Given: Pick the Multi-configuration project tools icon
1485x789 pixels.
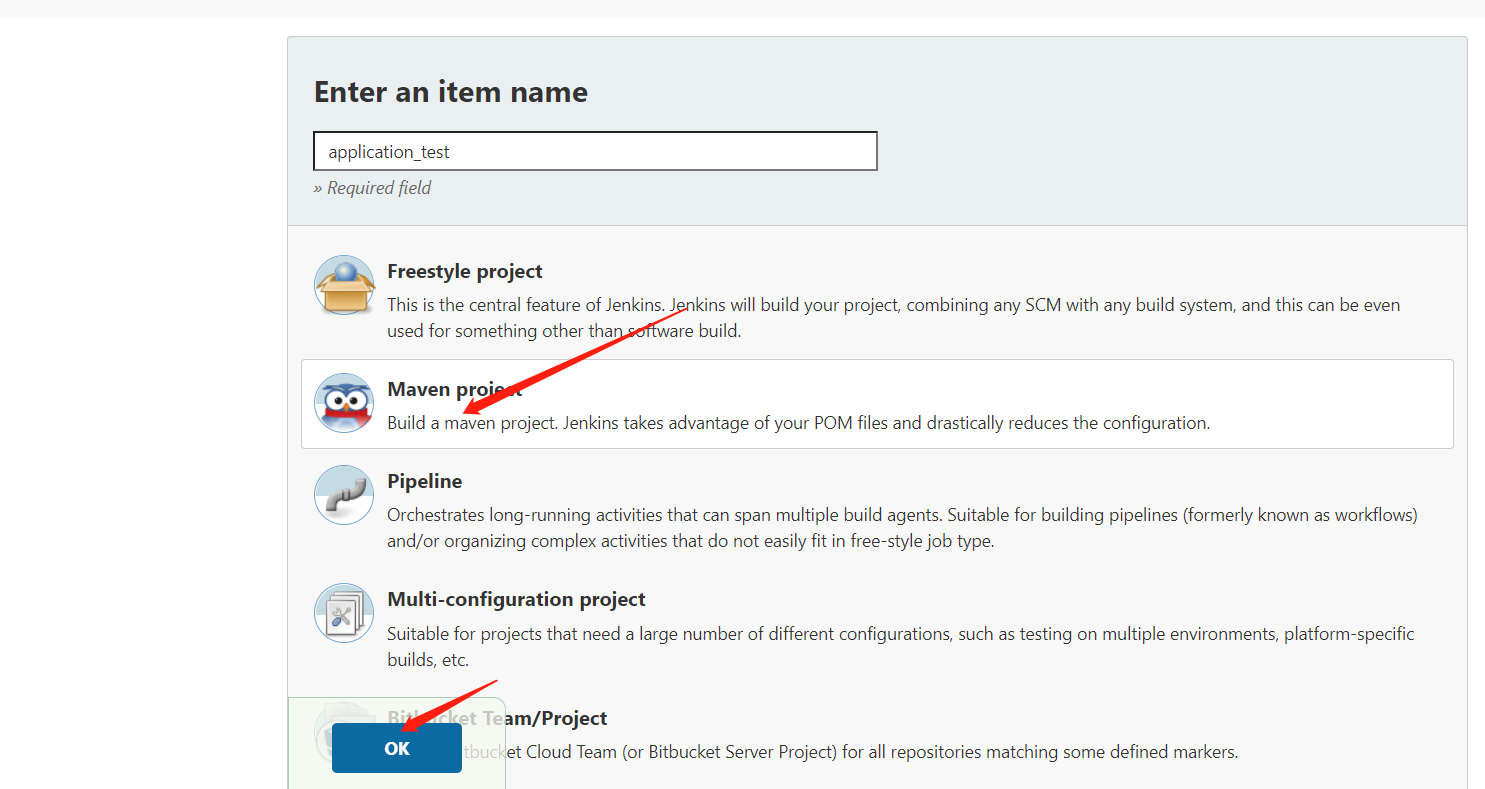Looking at the screenshot, I should click(344, 613).
